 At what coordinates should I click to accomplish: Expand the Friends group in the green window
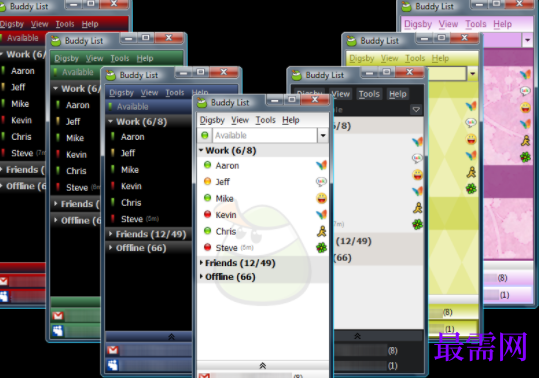[x=56, y=204]
